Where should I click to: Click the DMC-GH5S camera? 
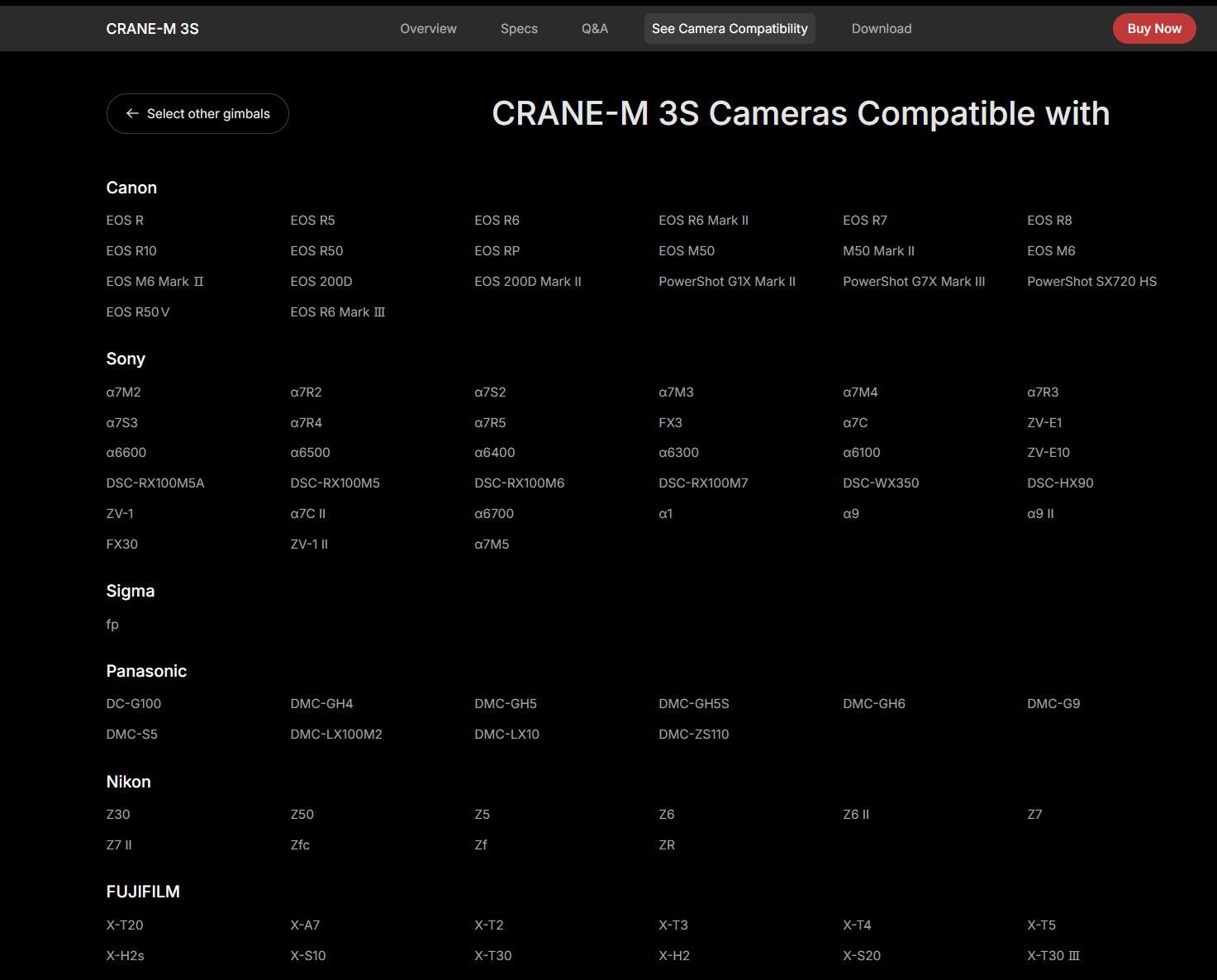tap(693, 703)
